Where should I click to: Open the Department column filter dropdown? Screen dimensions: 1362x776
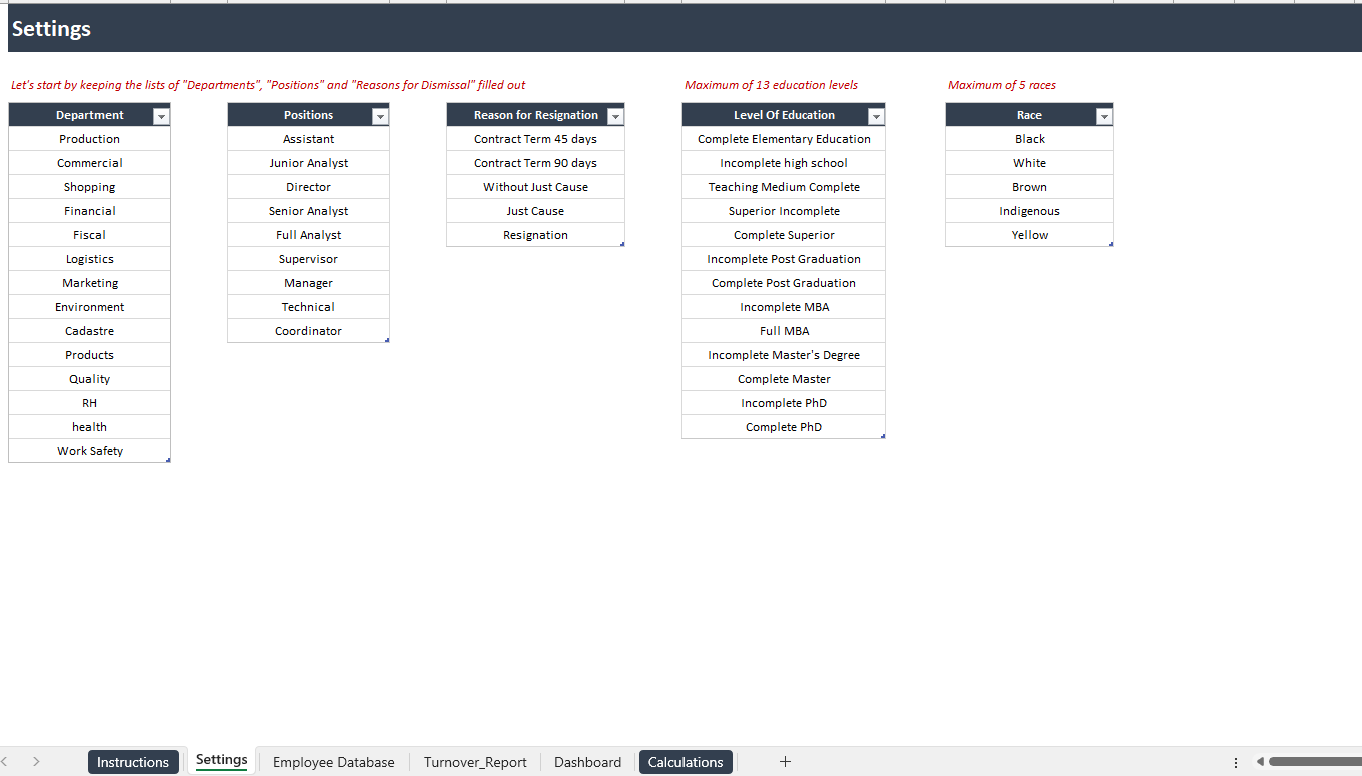[x=160, y=115]
